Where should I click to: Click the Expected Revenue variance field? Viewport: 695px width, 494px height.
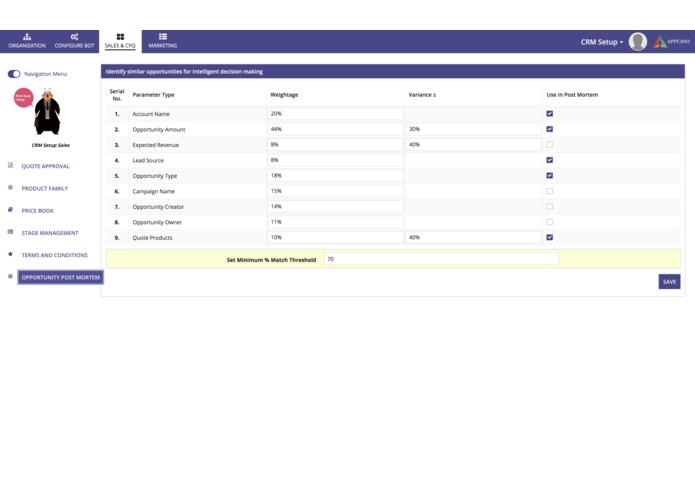pyautogui.click(x=473, y=145)
